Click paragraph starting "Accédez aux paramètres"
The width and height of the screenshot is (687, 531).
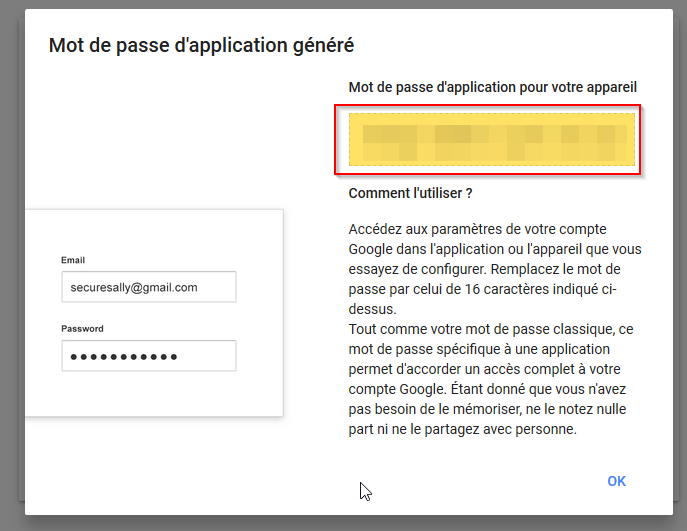click(x=495, y=269)
